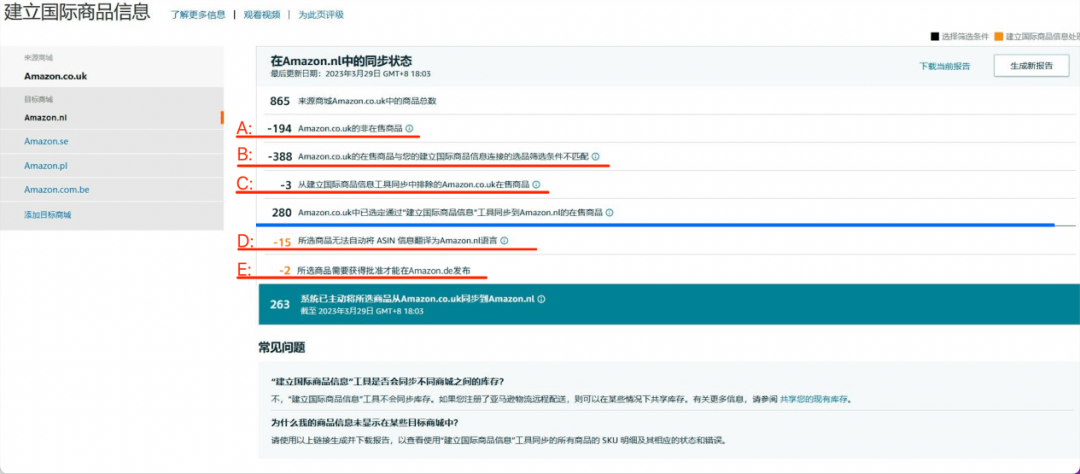This screenshot has width=1080, height=474.
Task: Click 为此页评级 to rate page
Action: click(x=320, y=15)
